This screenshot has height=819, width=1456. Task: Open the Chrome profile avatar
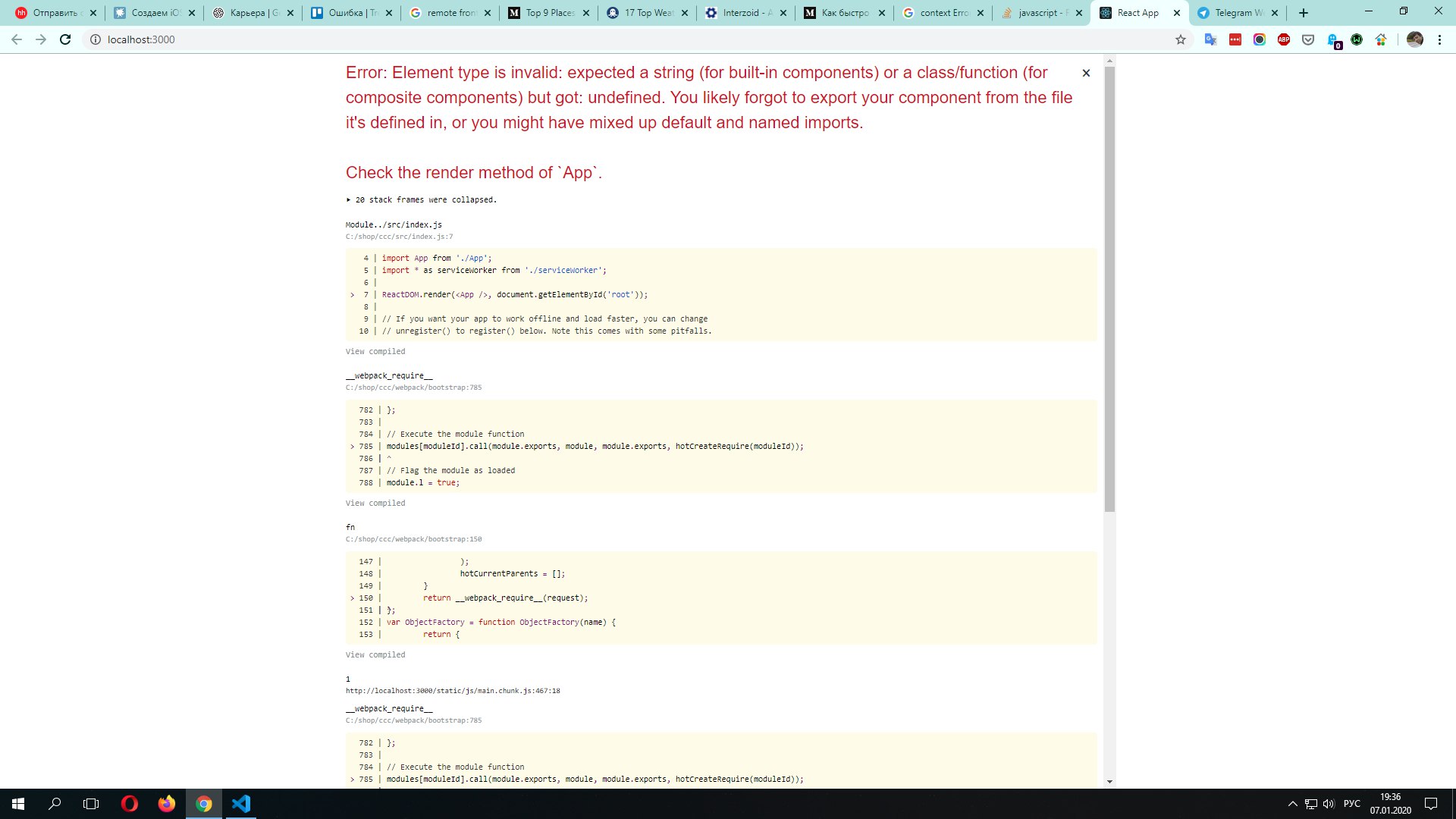pos(1415,39)
